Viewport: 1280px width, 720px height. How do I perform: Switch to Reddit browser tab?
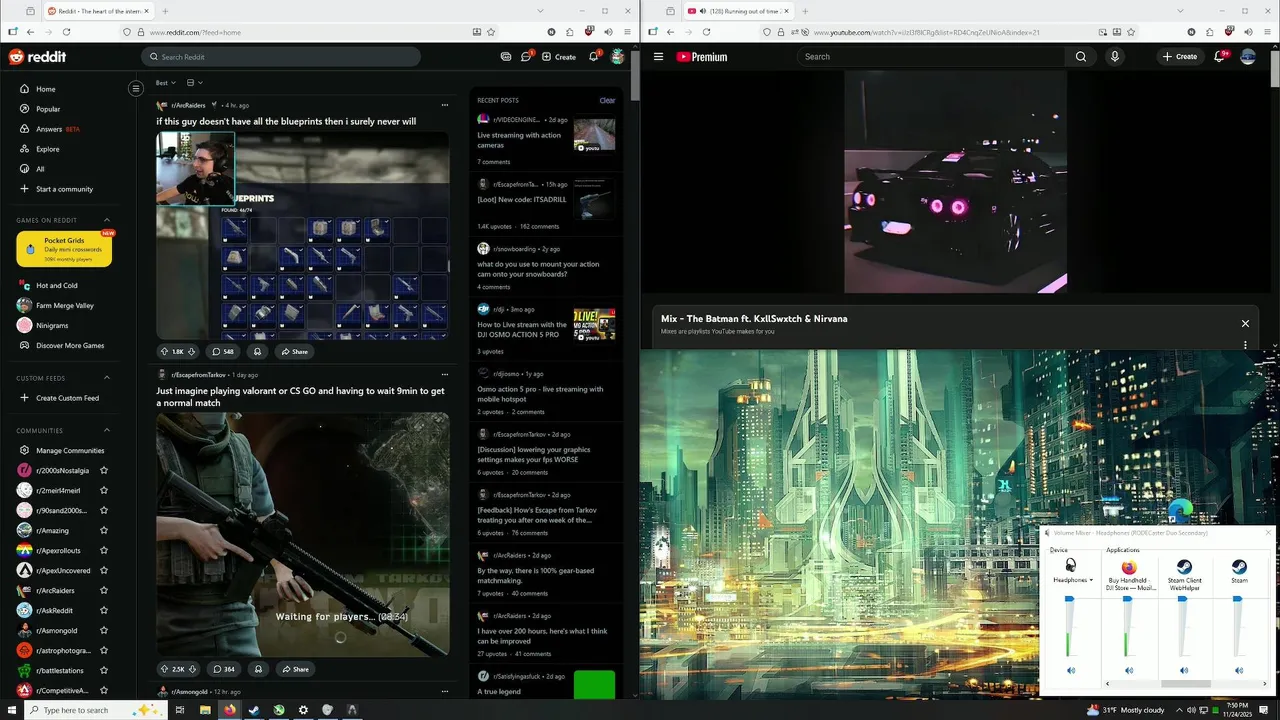click(97, 11)
